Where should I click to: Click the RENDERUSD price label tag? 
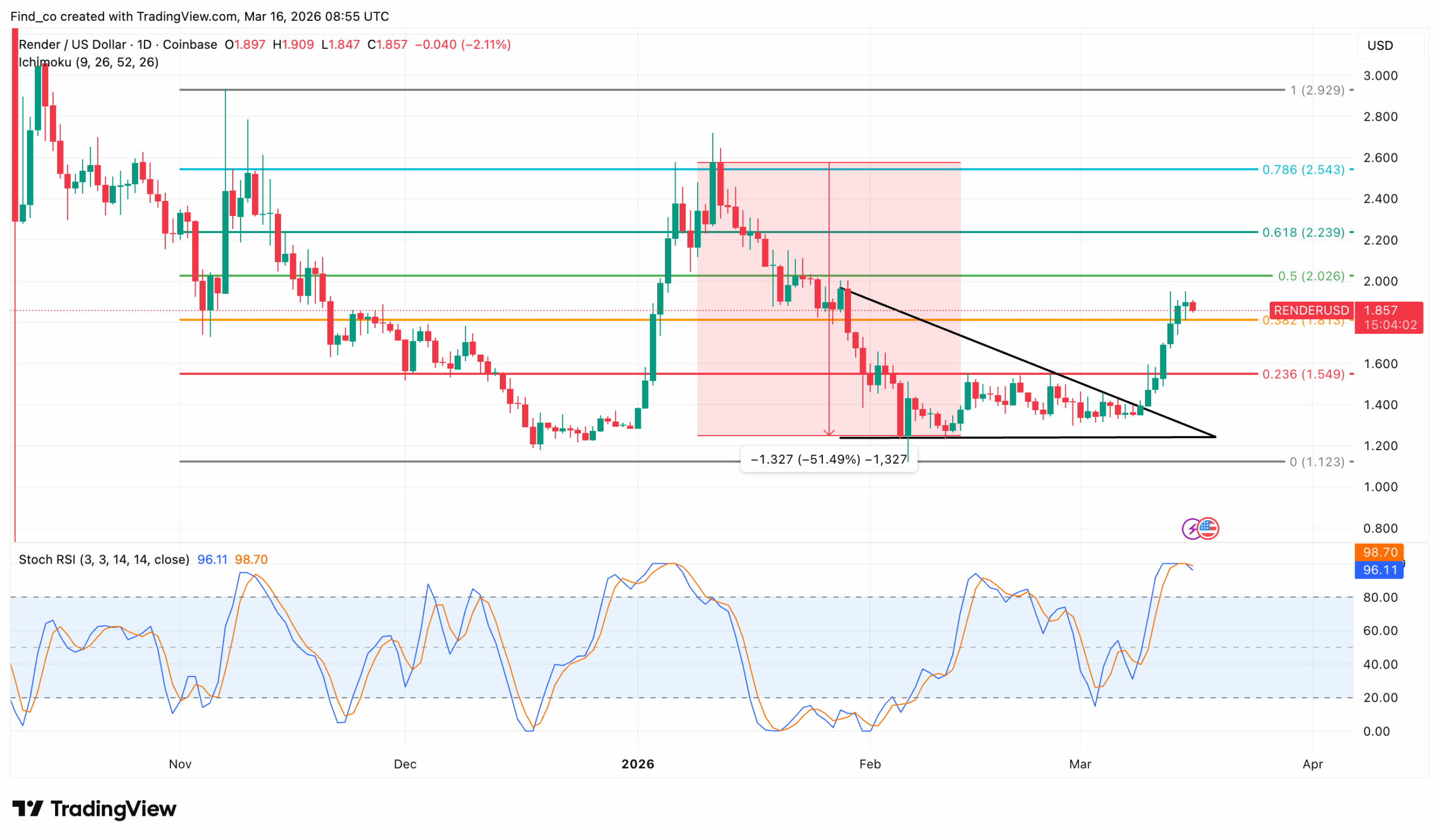click(x=1311, y=310)
